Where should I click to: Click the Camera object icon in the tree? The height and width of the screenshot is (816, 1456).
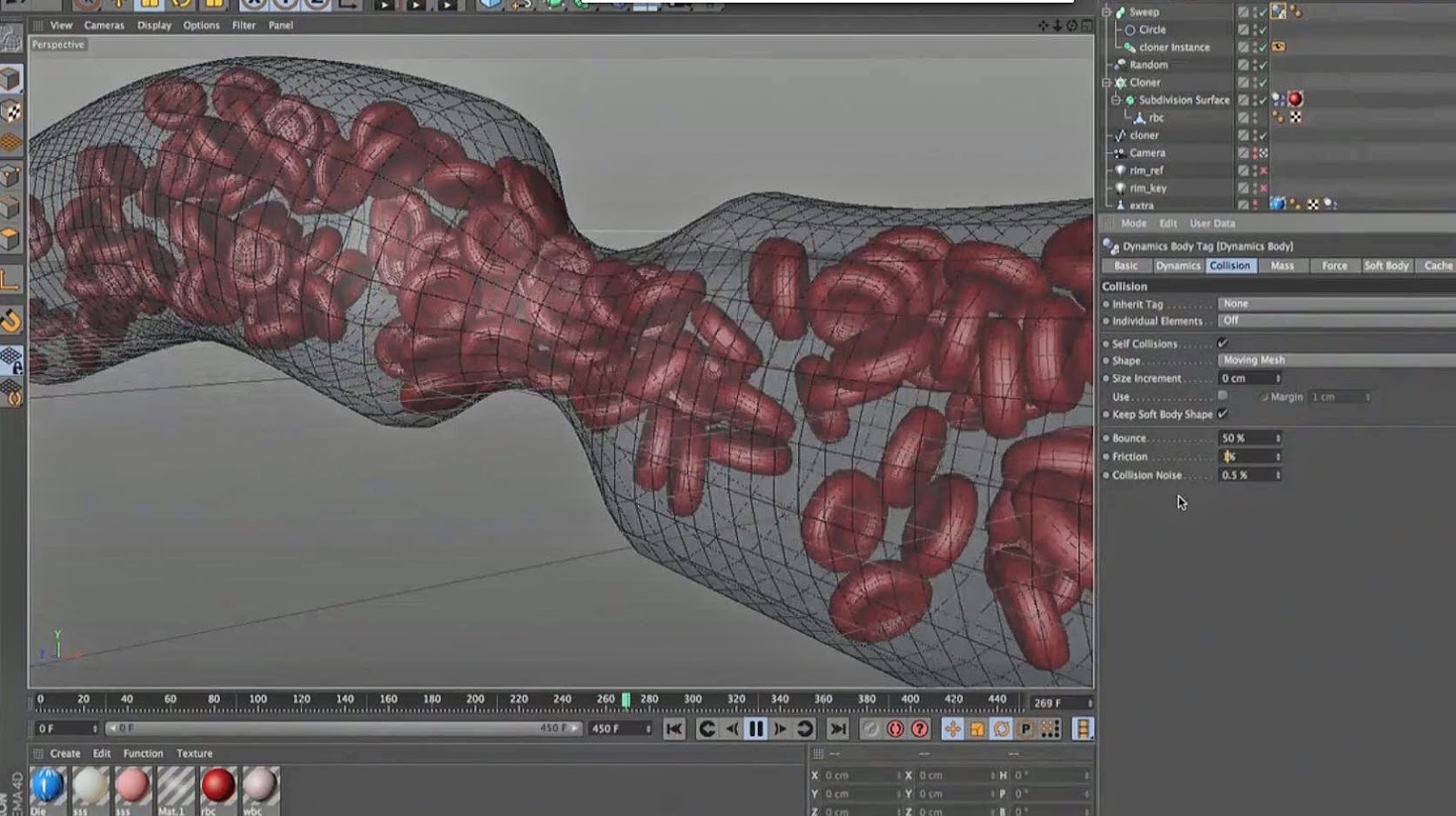pyautogui.click(x=1120, y=153)
